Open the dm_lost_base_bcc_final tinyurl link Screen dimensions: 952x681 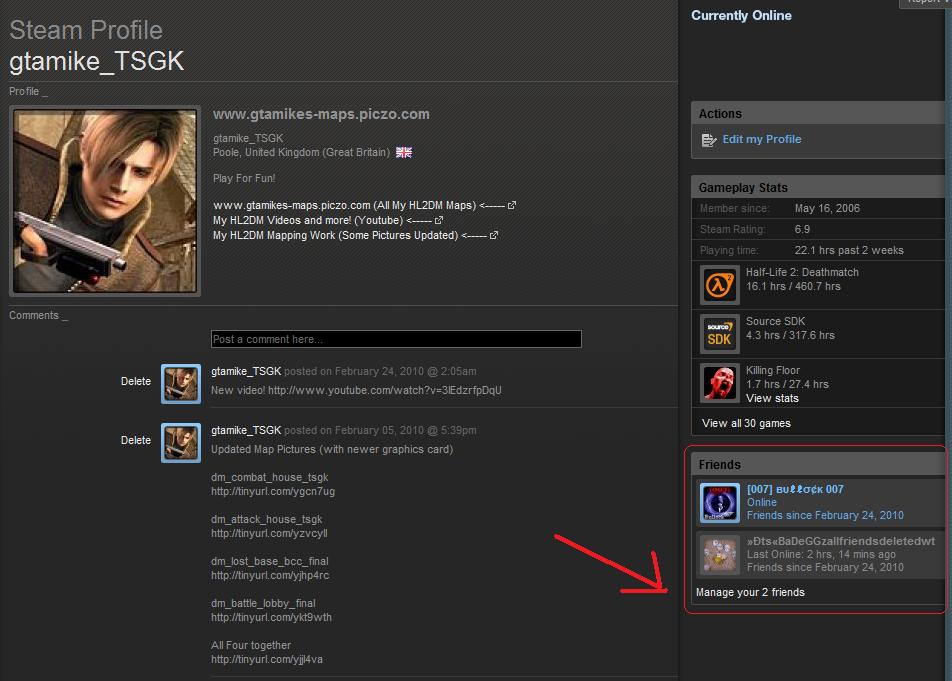tap(269, 576)
